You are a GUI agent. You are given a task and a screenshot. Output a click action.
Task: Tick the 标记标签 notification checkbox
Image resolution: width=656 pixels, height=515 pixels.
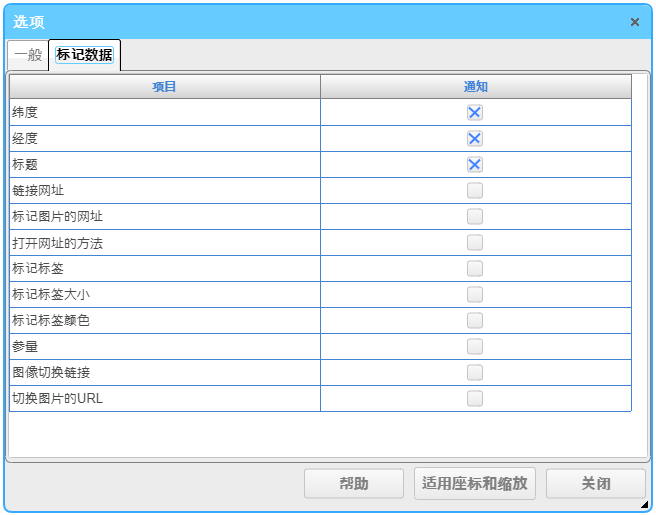[x=475, y=268]
